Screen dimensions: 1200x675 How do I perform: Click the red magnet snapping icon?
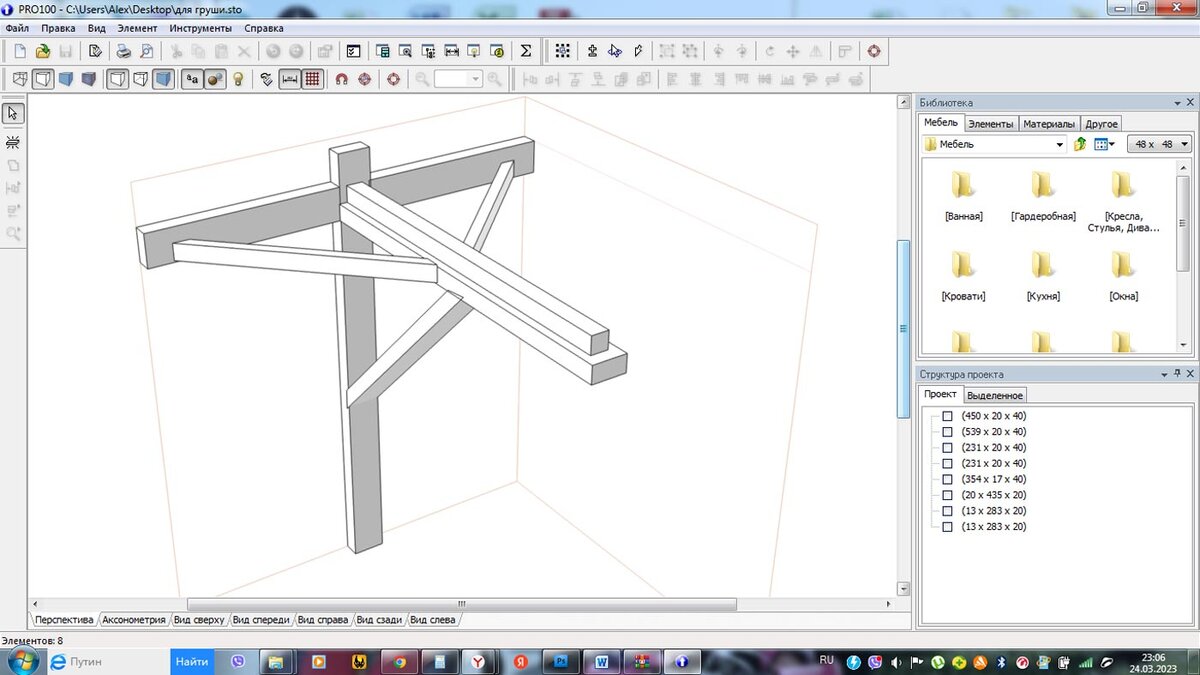341,79
